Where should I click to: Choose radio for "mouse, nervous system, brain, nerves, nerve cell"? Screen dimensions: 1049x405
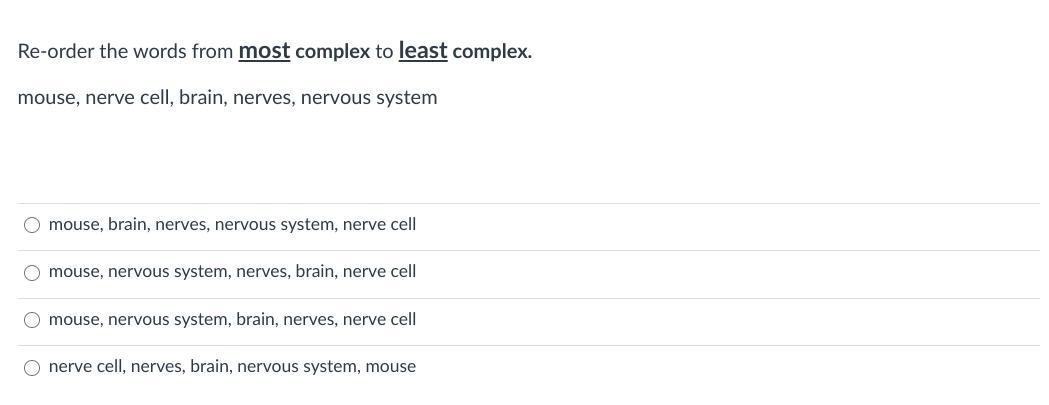[32, 320]
